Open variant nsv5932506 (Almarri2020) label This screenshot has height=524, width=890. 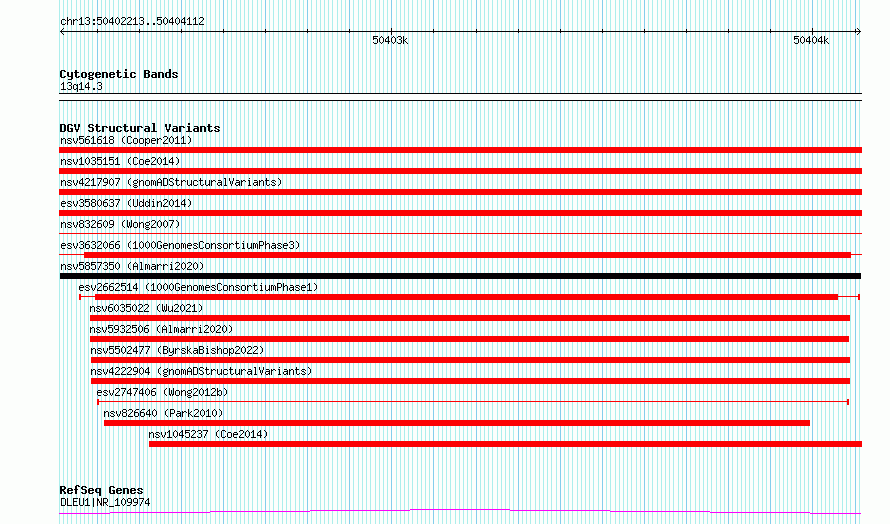pos(161,329)
